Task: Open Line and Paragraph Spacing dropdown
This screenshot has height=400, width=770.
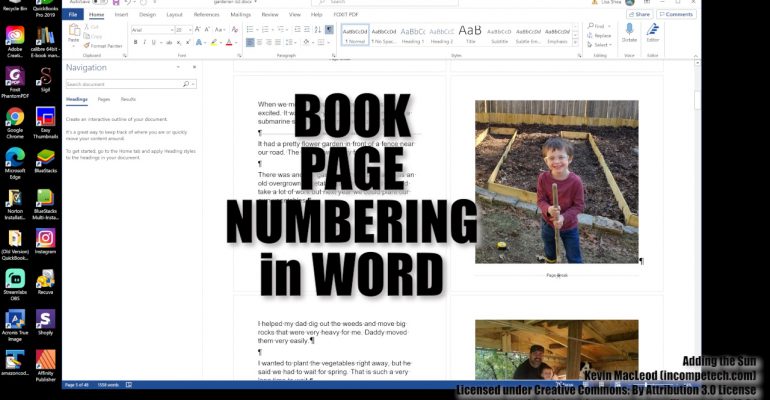Action: (291, 43)
